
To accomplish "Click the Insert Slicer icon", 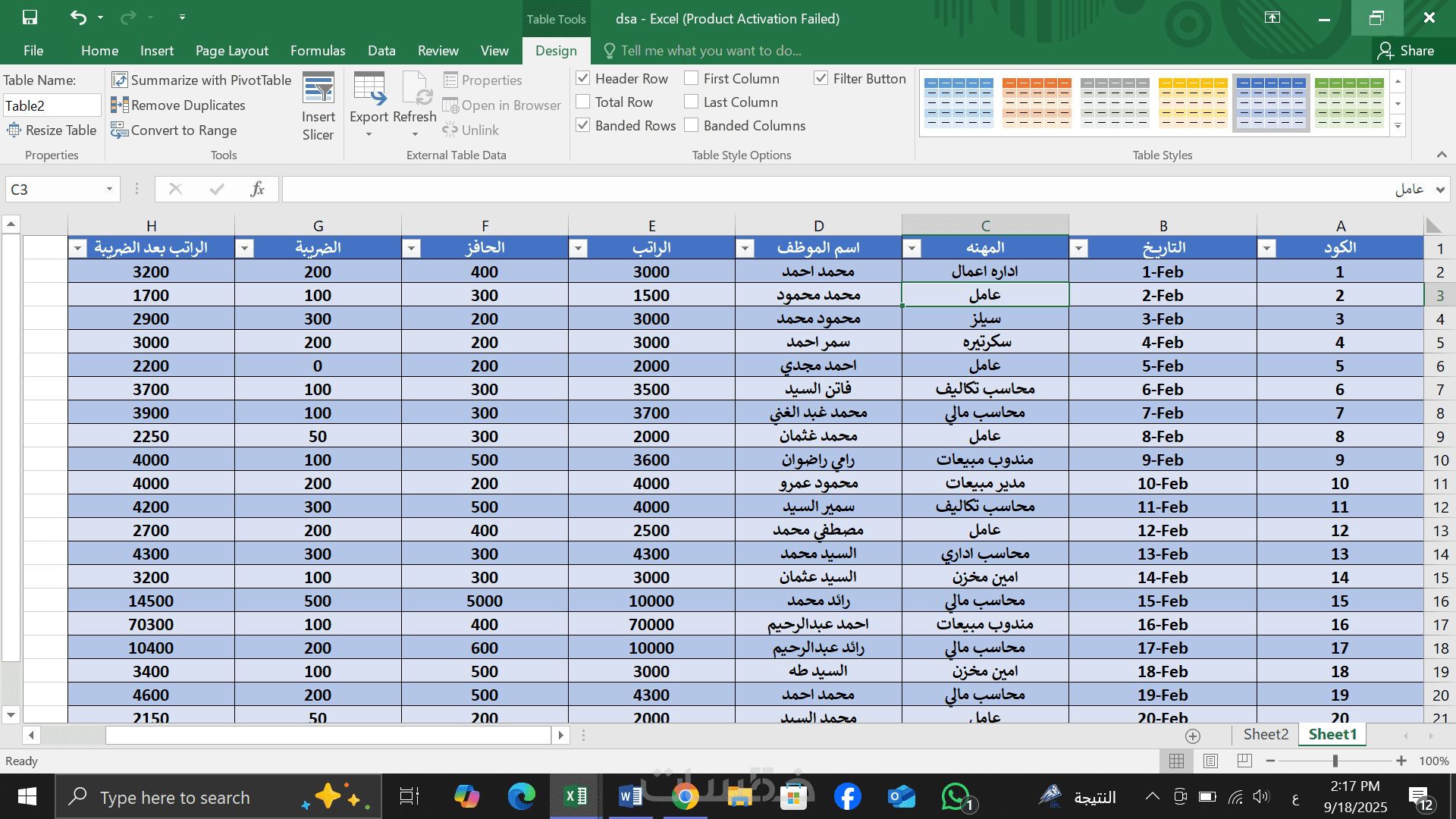I will point(318,89).
